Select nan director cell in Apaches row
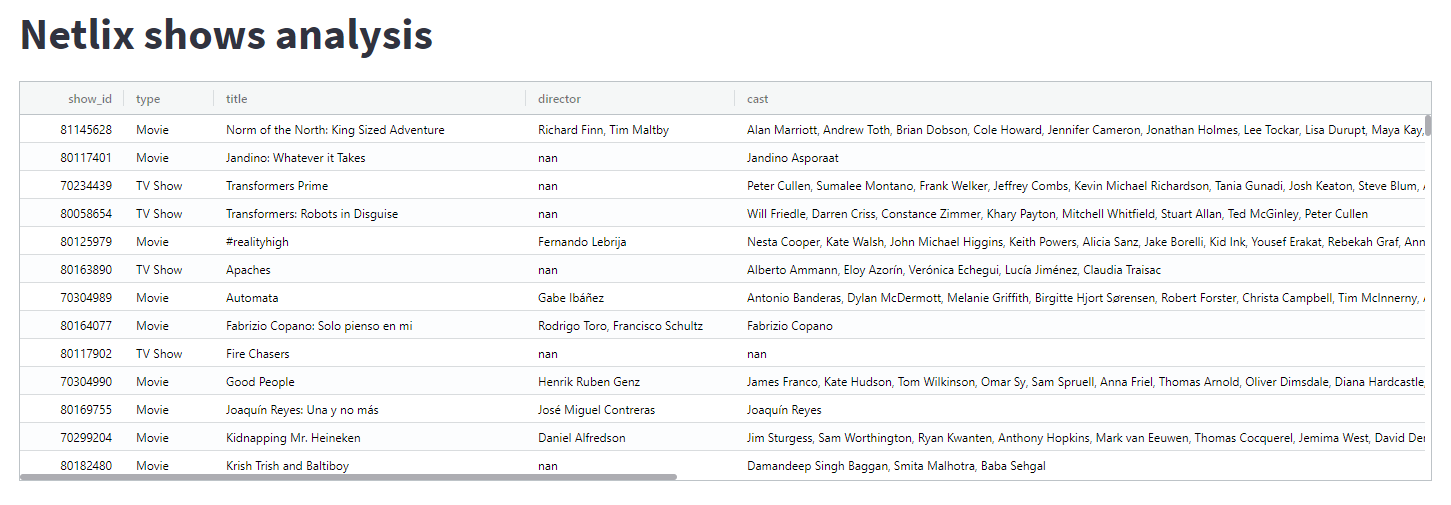This screenshot has width=1451, height=505. click(x=630, y=270)
